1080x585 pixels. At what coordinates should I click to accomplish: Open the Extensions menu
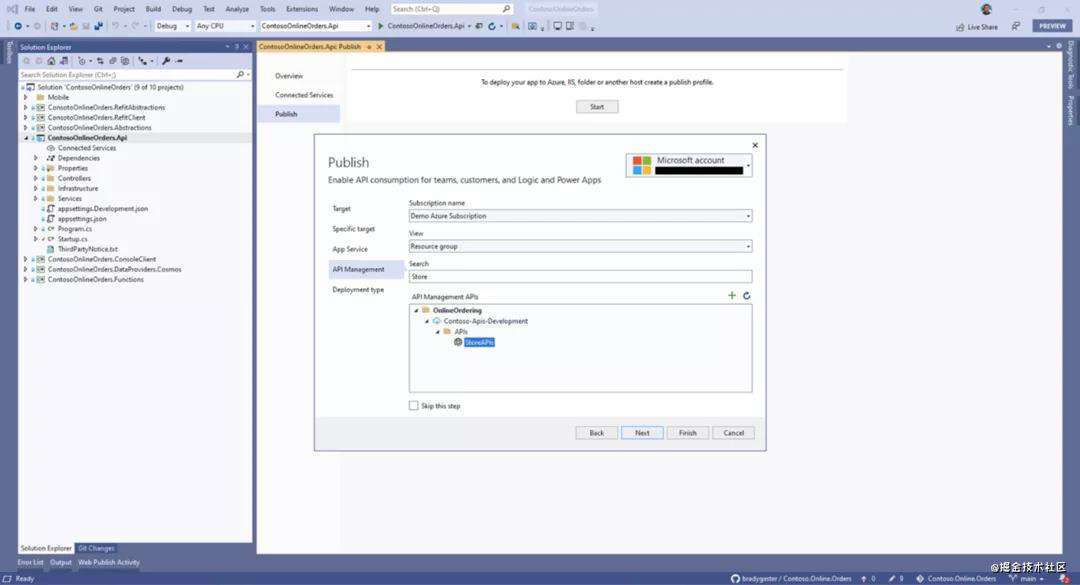click(x=302, y=9)
